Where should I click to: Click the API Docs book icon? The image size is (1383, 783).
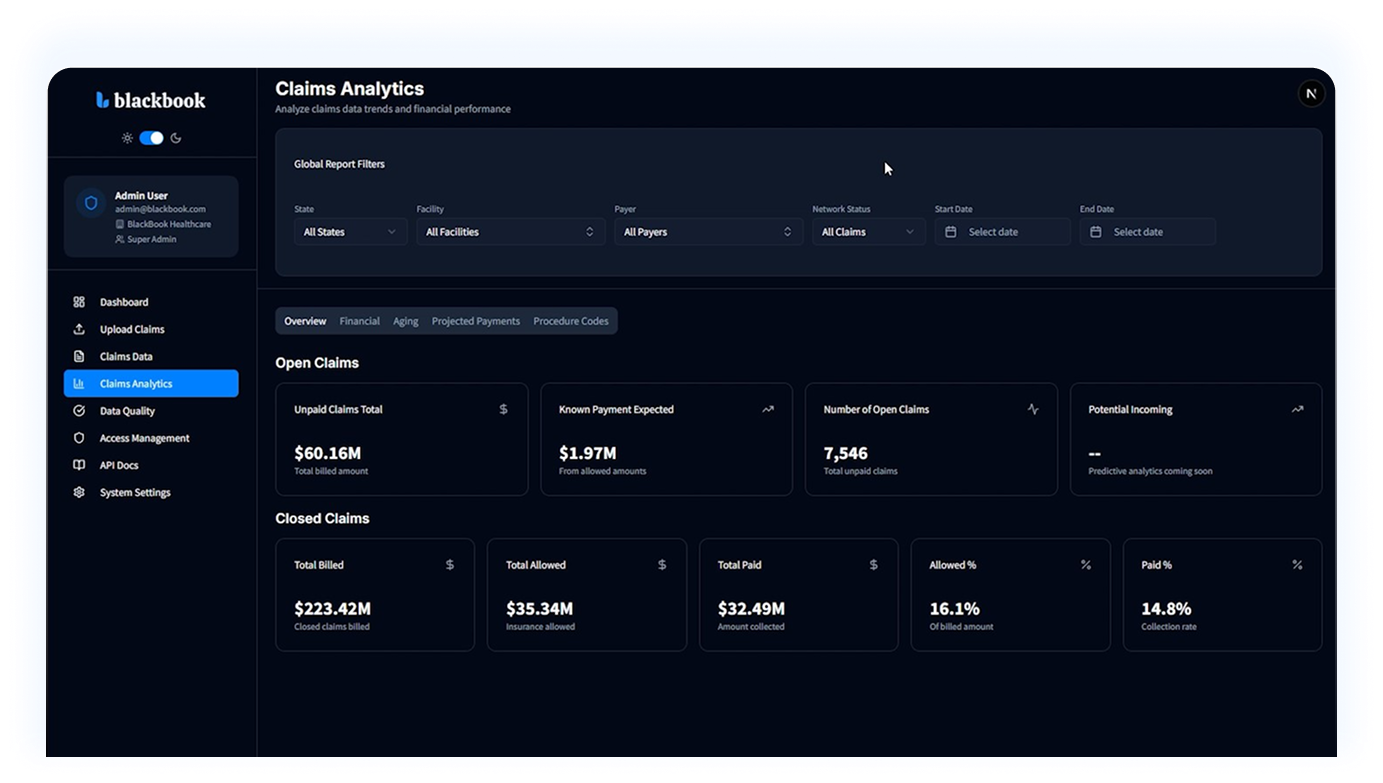(x=78, y=464)
